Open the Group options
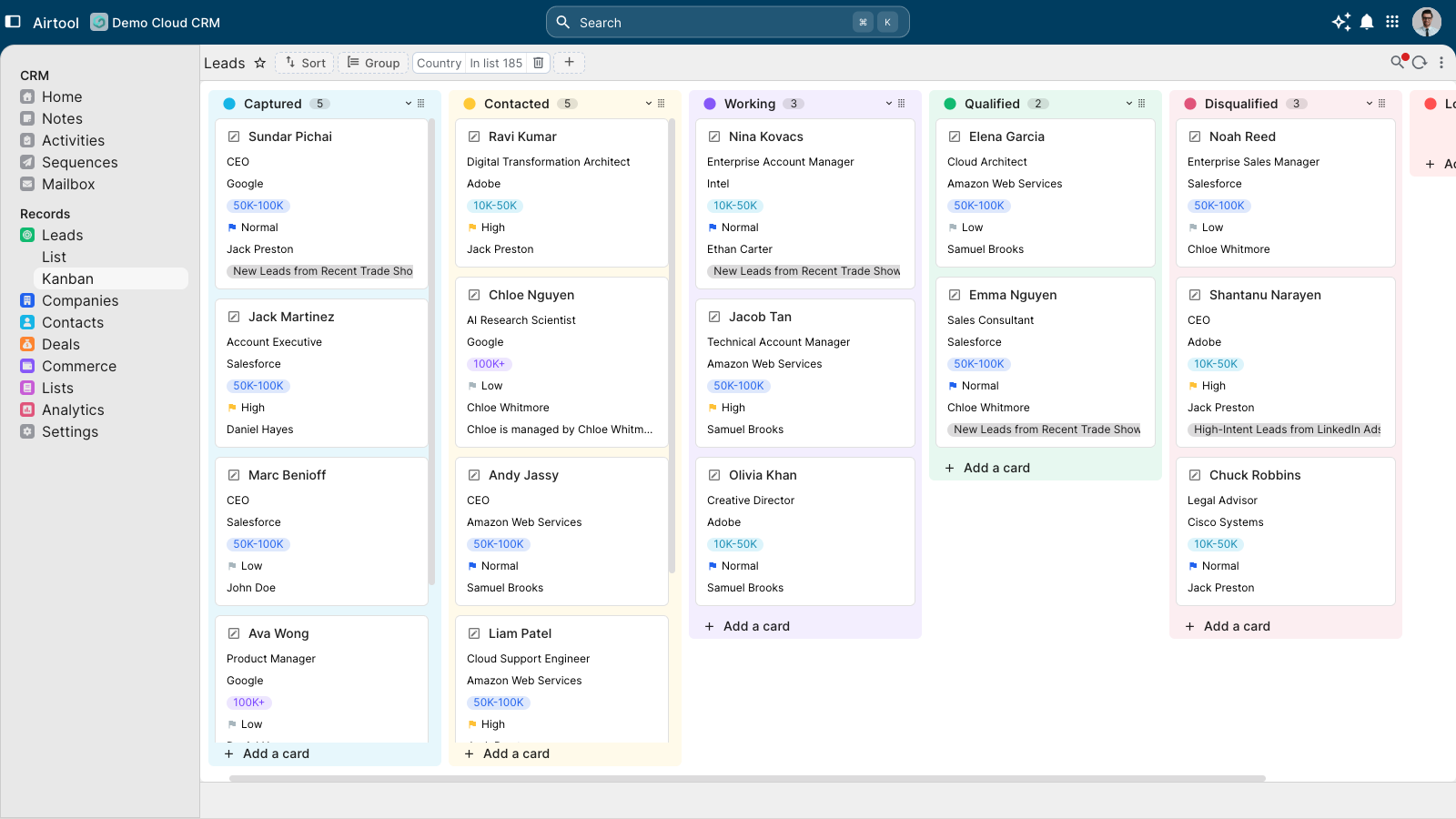The image size is (1456, 819). 373,63
